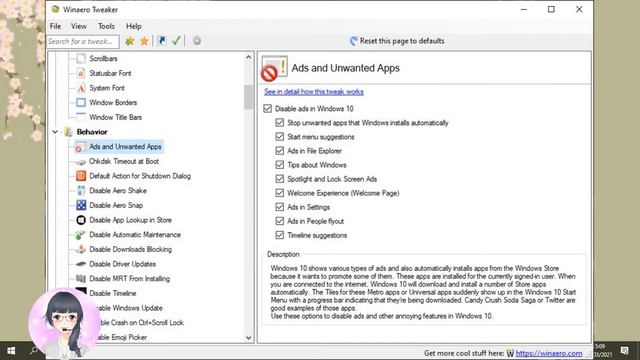Click the Behavior folder icon
The height and width of the screenshot is (360, 640).
coord(69,132)
